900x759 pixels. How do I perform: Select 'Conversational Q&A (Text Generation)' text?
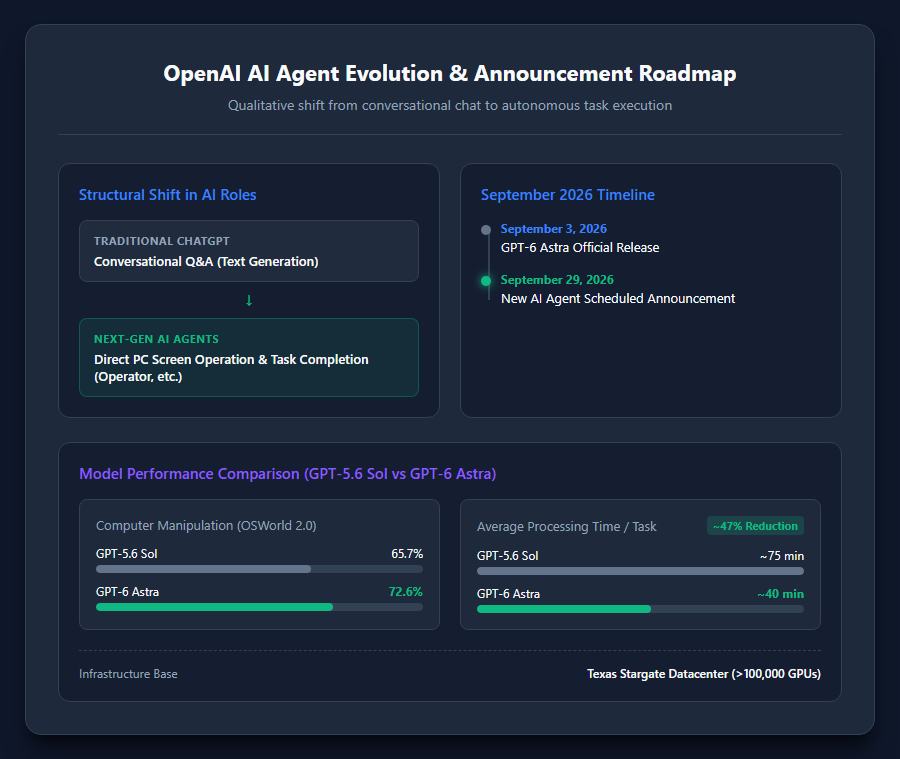coord(206,262)
